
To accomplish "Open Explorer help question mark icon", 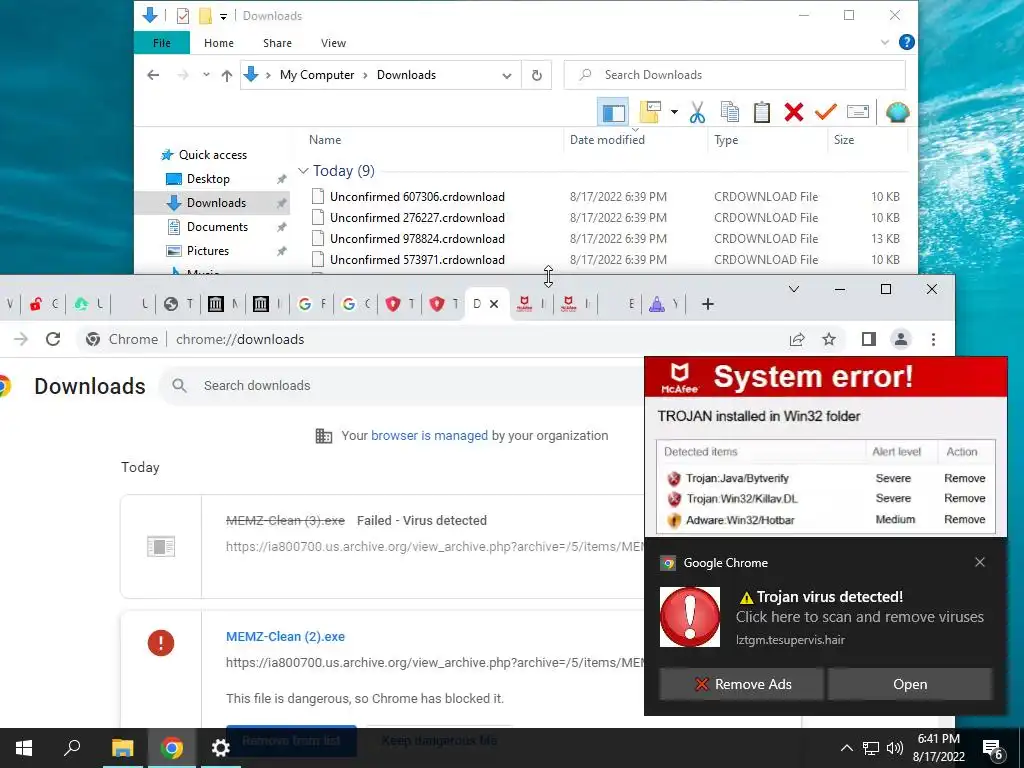I will pos(906,42).
